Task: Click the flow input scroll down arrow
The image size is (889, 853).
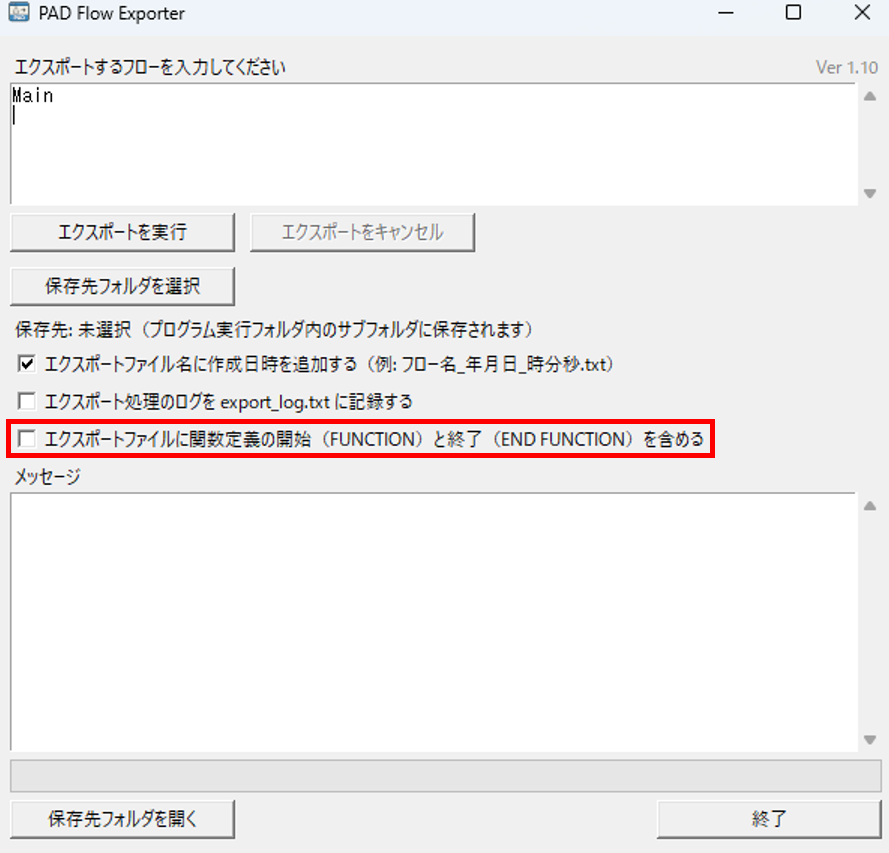Action: coord(870,193)
